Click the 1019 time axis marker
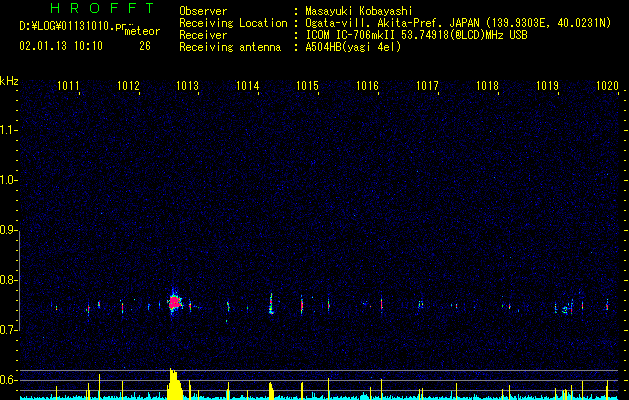The image size is (629, 400). 547,85
